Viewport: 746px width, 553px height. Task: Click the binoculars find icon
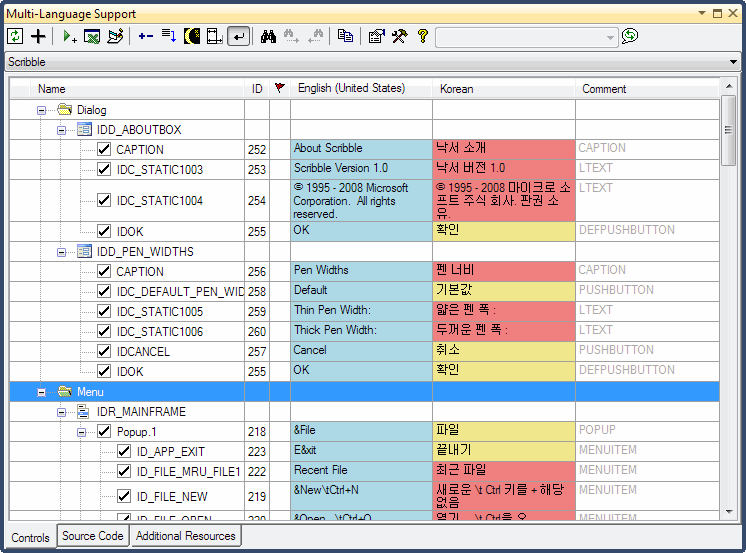[268, 36]
